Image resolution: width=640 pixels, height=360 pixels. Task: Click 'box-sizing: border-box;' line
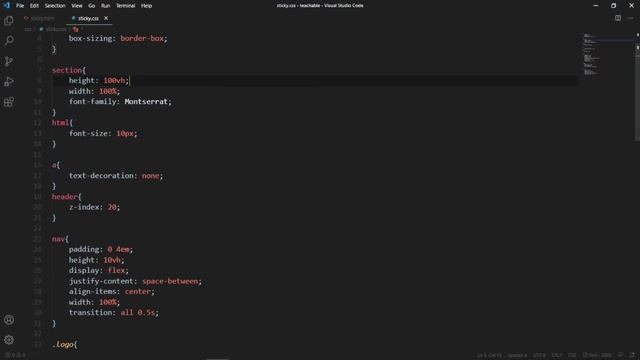[x=118, y=38]
